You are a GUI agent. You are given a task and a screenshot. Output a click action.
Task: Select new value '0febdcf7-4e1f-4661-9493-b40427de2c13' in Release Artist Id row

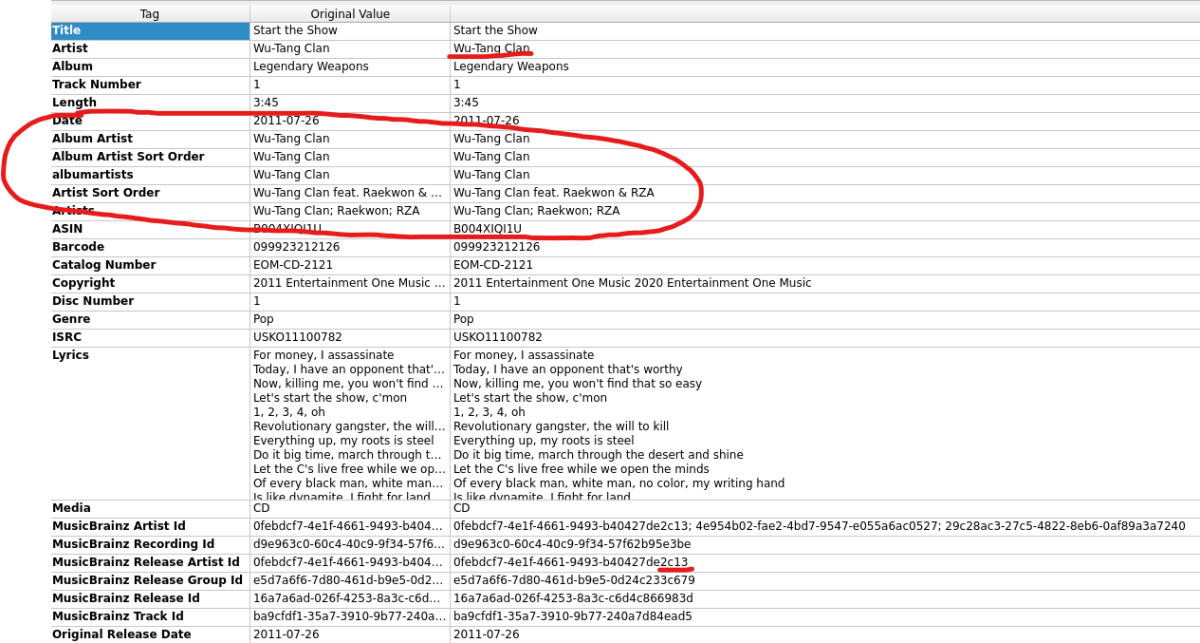pos(571,562)
